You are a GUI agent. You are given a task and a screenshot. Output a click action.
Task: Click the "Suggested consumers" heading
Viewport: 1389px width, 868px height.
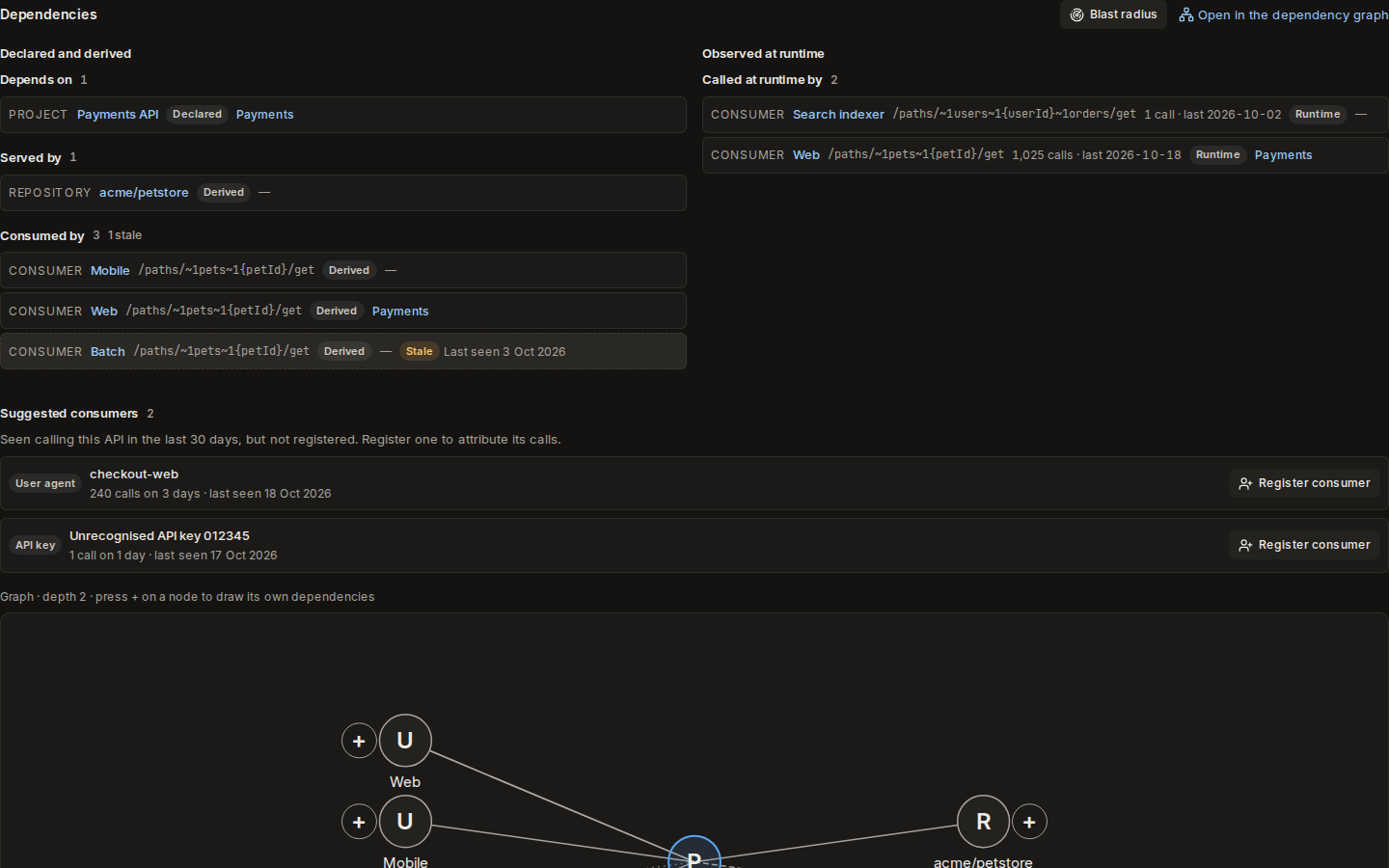(69, 414)
